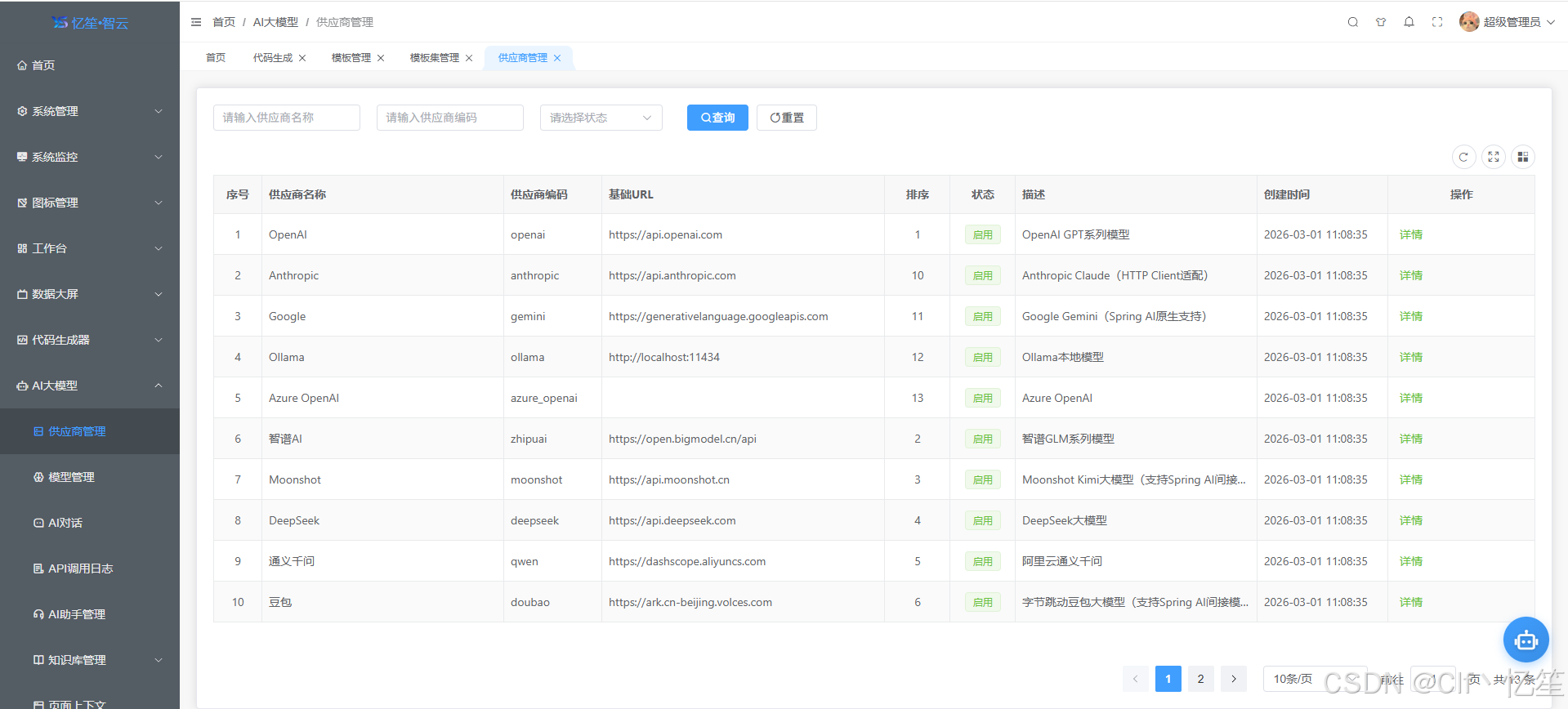Switch to 模板管理 tab
Screen dimensions: 1568x709
click(351, 58)
